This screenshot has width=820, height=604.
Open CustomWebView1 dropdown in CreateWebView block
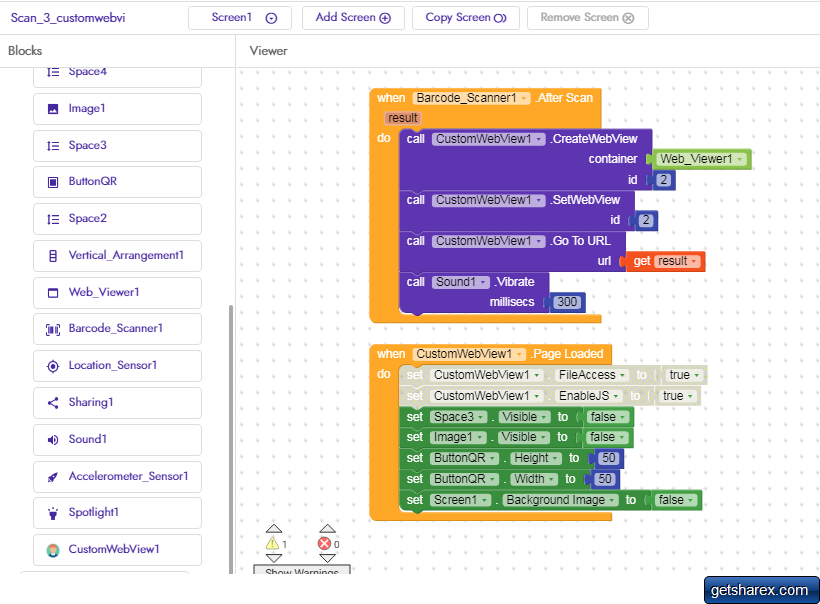[x=488, y=139]
